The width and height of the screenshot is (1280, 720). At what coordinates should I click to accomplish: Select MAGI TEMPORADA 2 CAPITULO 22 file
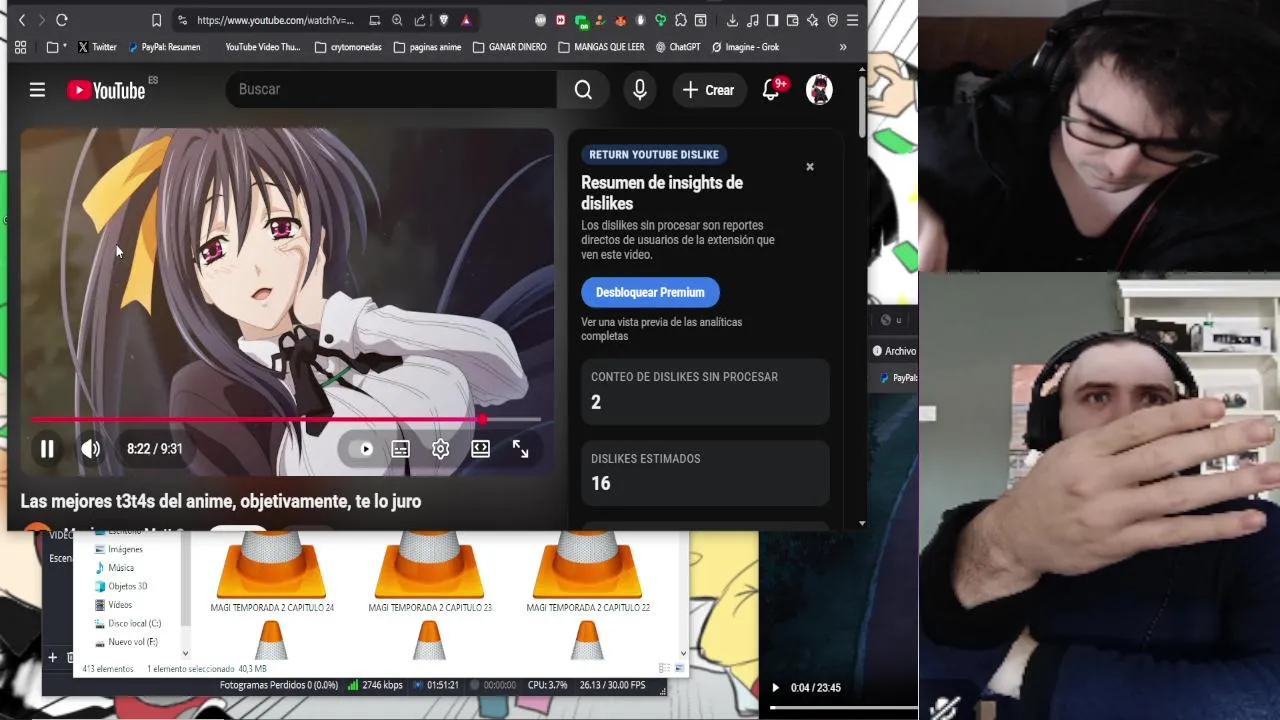pyautogui.click(x=588, y=572)
